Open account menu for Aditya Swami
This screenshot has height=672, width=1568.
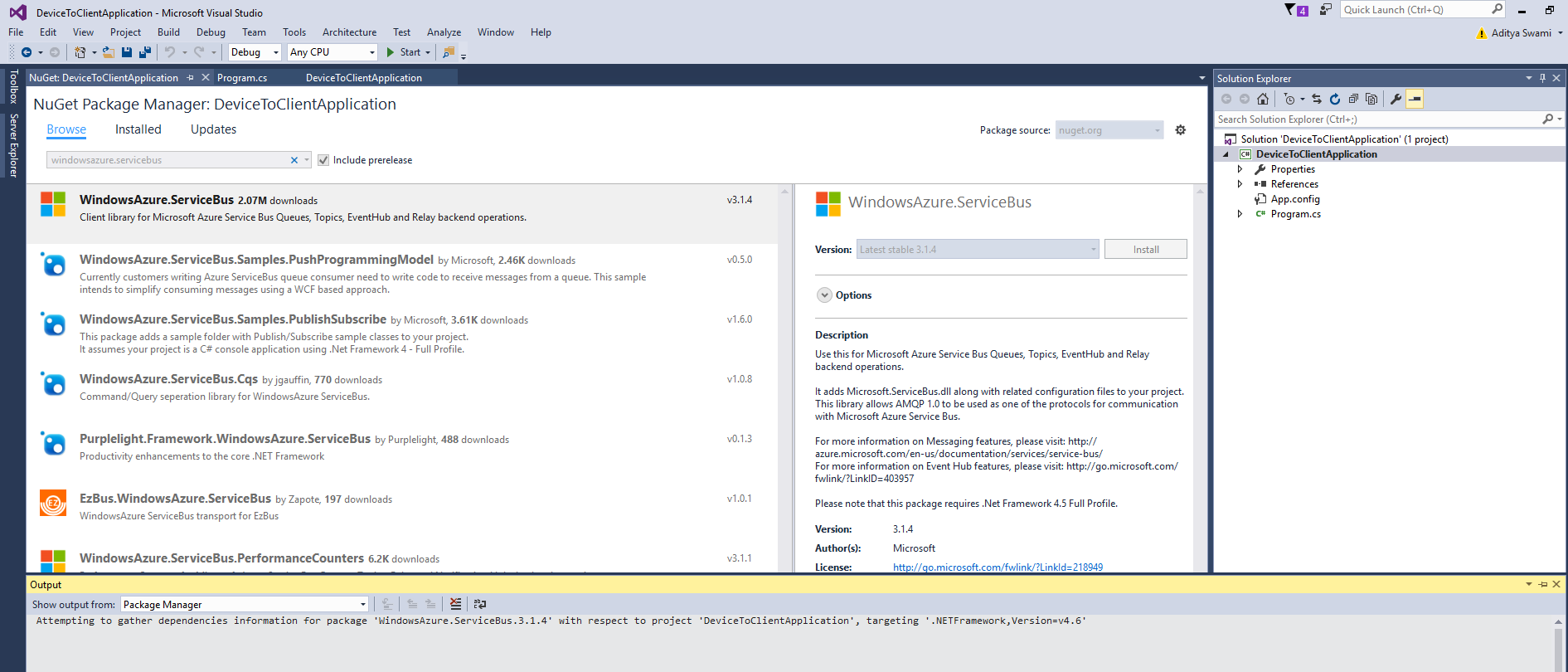point(1527,33)
